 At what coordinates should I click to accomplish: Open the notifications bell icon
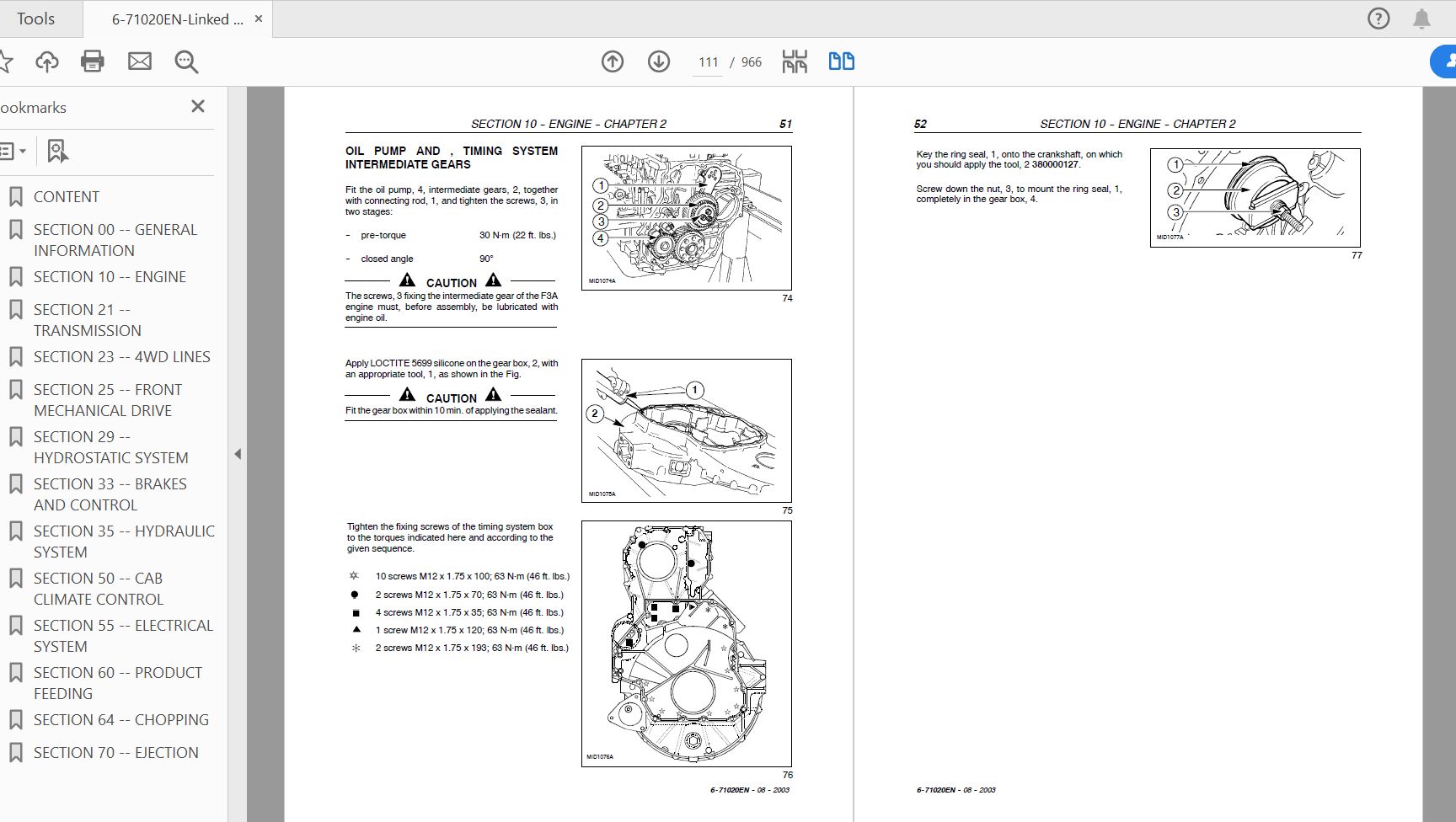coord(1421,19)
